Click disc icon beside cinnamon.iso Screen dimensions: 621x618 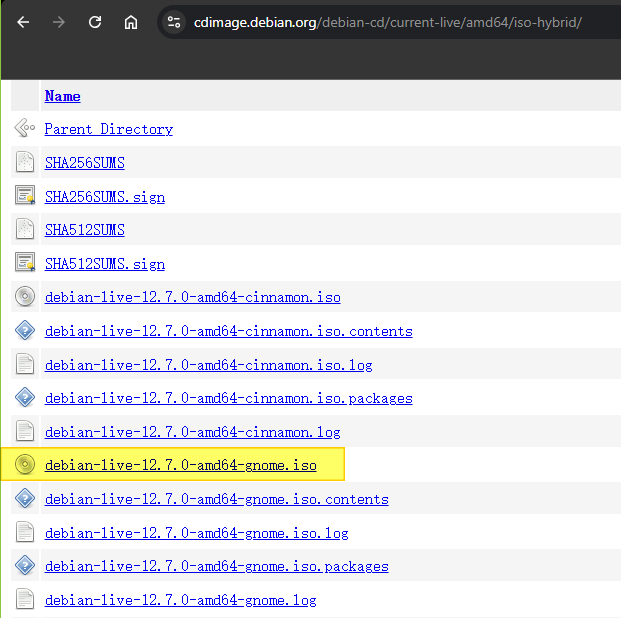(x=25, y=296)
